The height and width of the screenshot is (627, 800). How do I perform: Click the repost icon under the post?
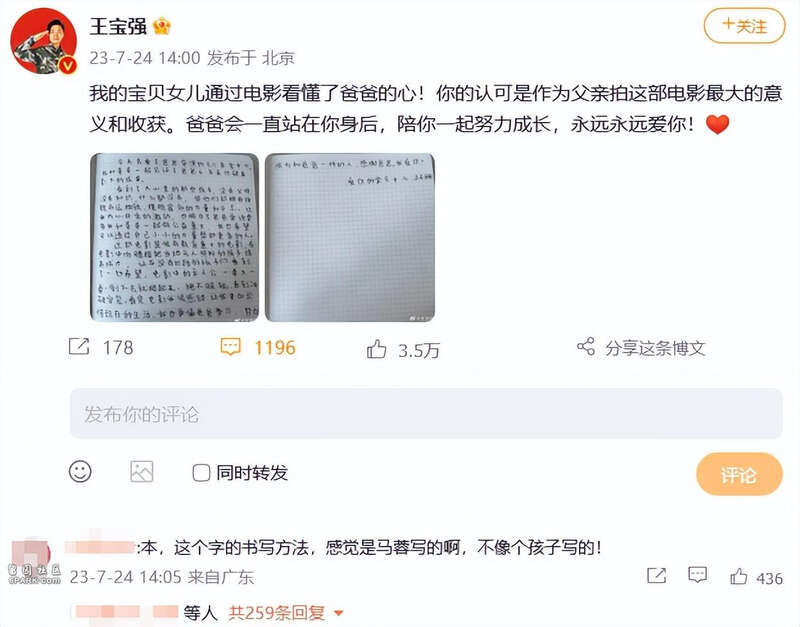pyautogui.click(x=79, y=346)
